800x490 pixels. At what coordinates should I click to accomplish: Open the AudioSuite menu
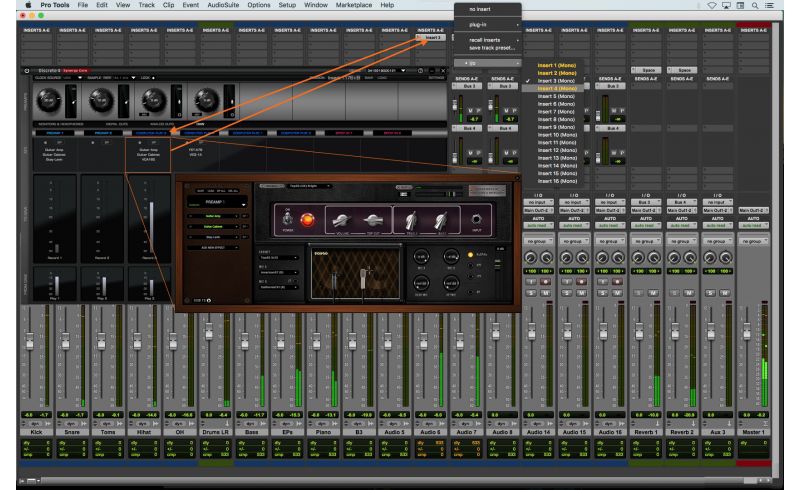[x=223, y=5]
